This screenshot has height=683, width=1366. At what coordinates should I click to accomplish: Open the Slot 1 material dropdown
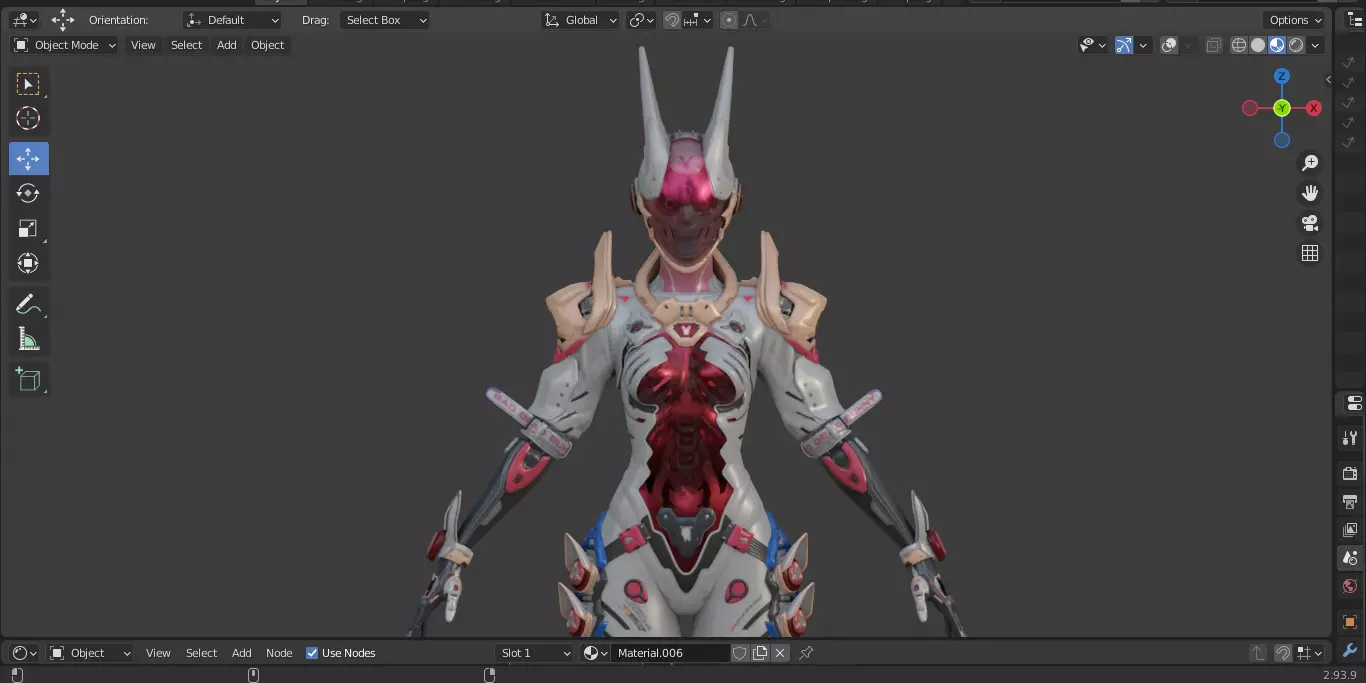click(535, 653)
